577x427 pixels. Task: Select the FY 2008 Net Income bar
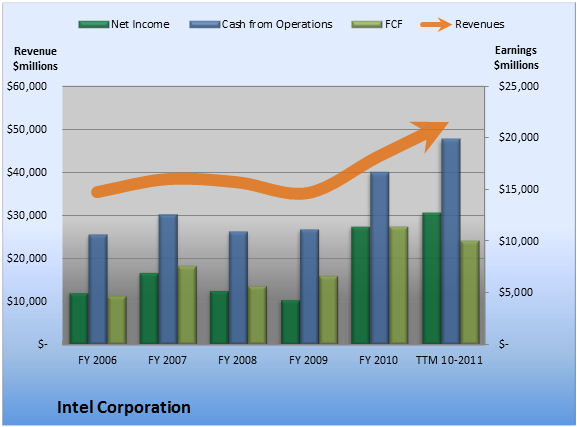click(219, 318)
